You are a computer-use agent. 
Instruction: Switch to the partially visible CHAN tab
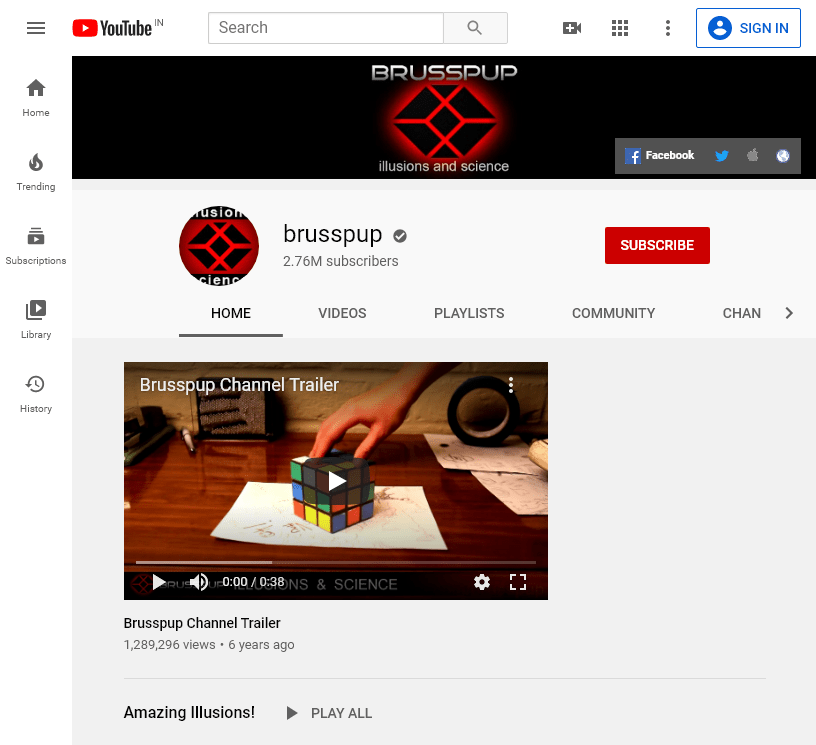tap(742, 313)
